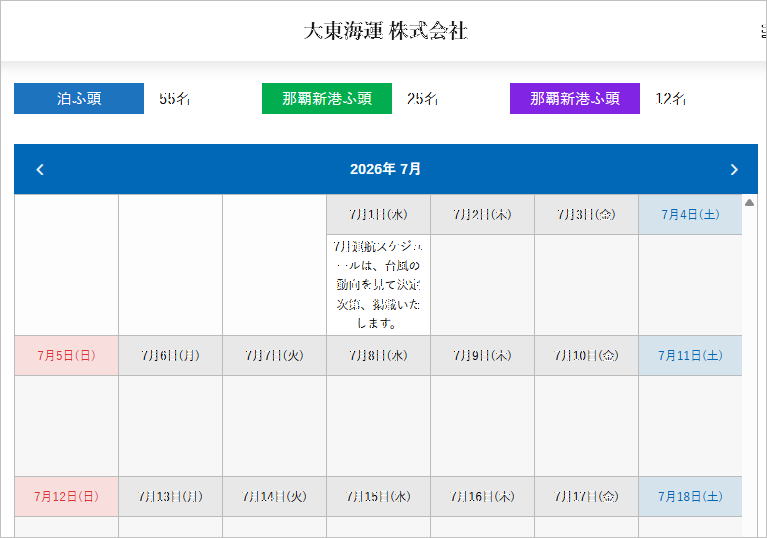
Task: Click the calendar scrollbar up arrow
Action: (749, 202)
